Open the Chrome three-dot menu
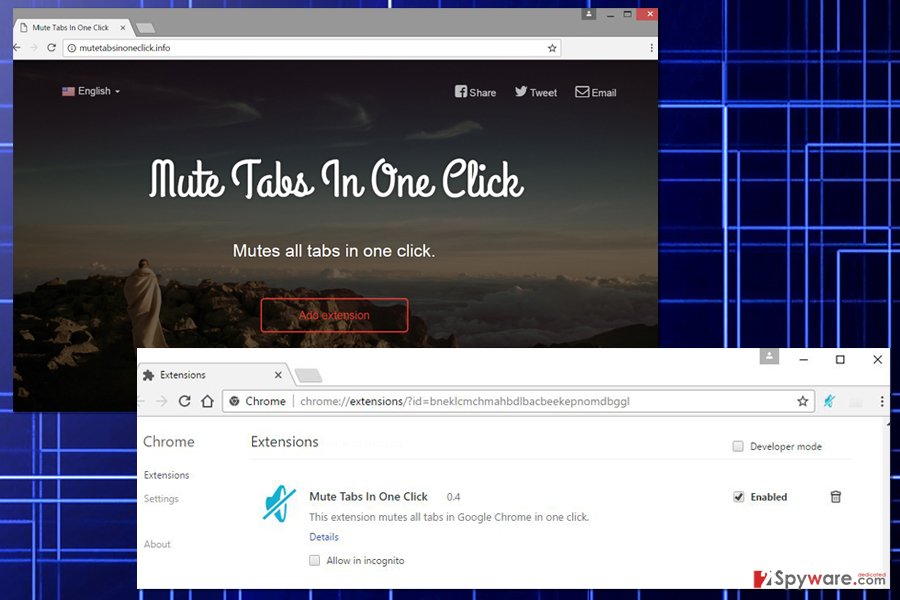Screen dimensions: 900x600 pos(881,401)
